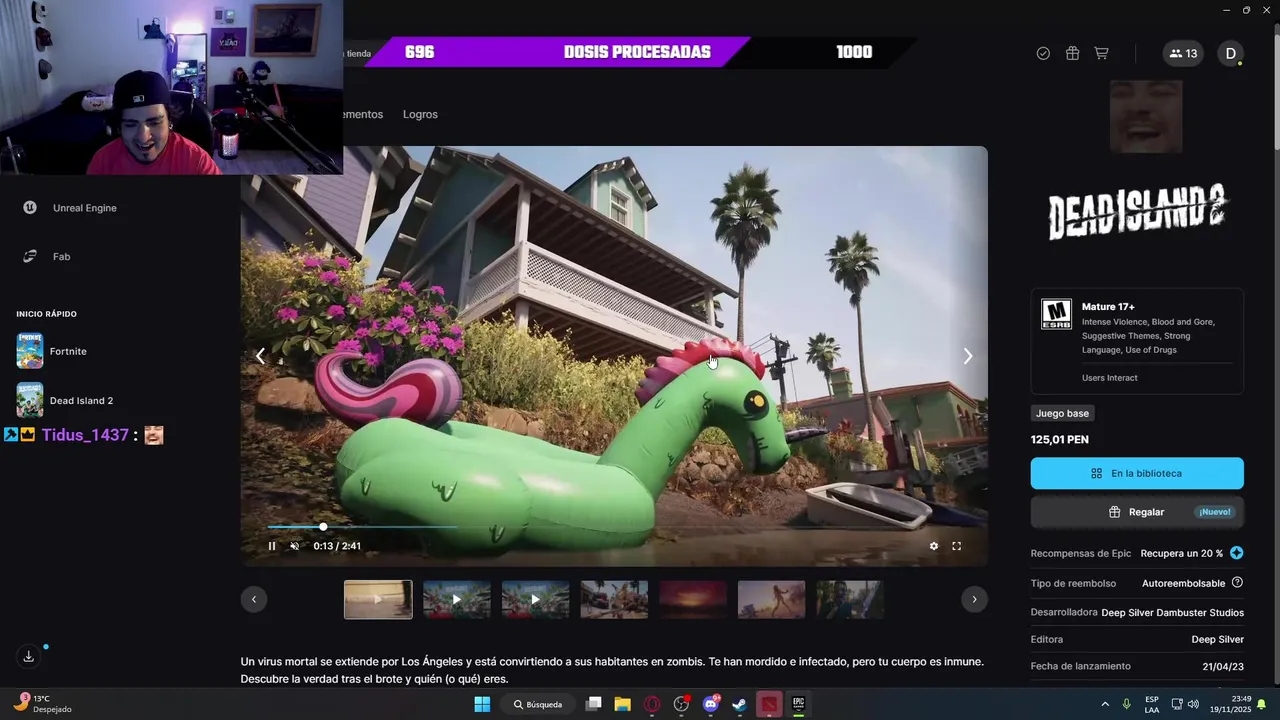This screenshot has width=1280, height=720.
Task: Open the D profile avatar menu
Action: click(x=1231, y=53)
